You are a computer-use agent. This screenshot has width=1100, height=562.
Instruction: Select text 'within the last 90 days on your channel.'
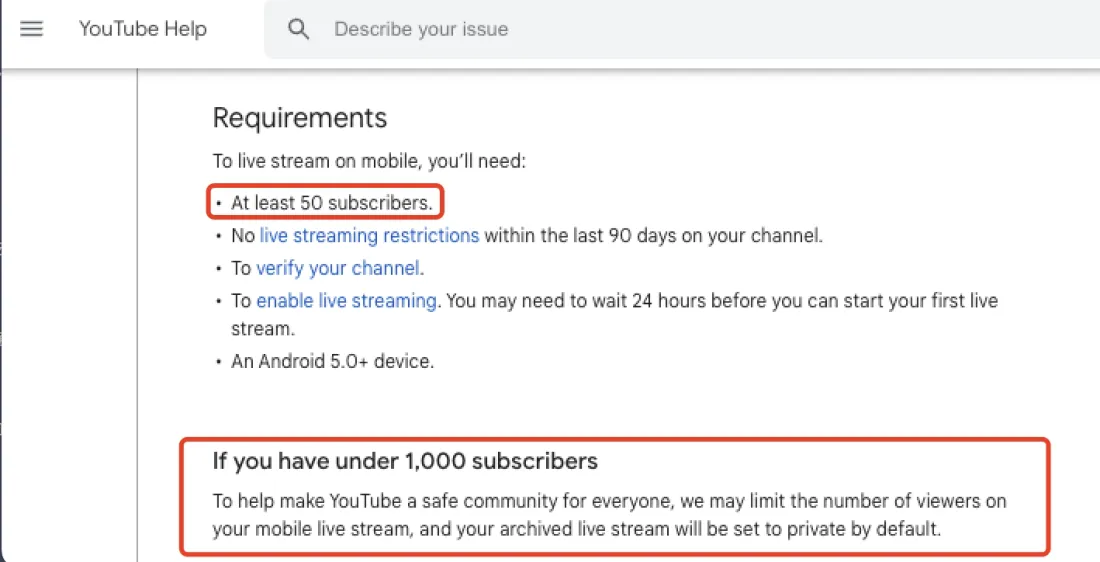tap(654, 235)
